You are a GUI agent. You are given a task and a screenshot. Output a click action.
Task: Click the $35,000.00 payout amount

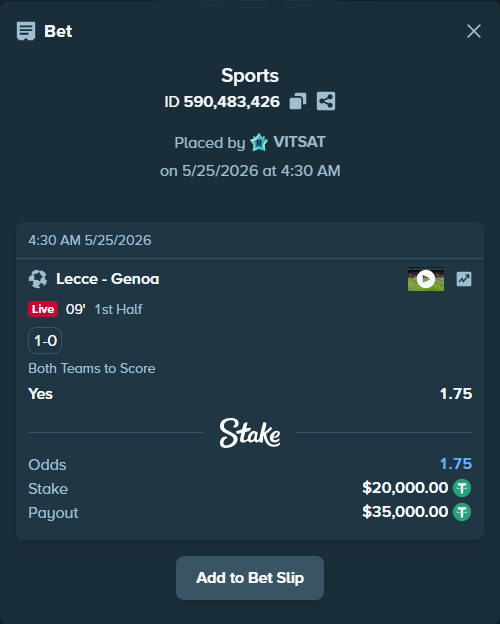click(405, 512)
